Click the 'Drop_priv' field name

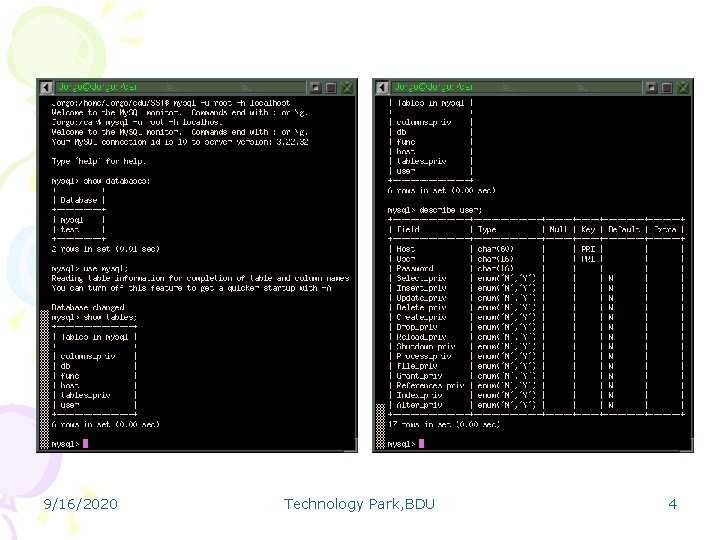[416, 327]
